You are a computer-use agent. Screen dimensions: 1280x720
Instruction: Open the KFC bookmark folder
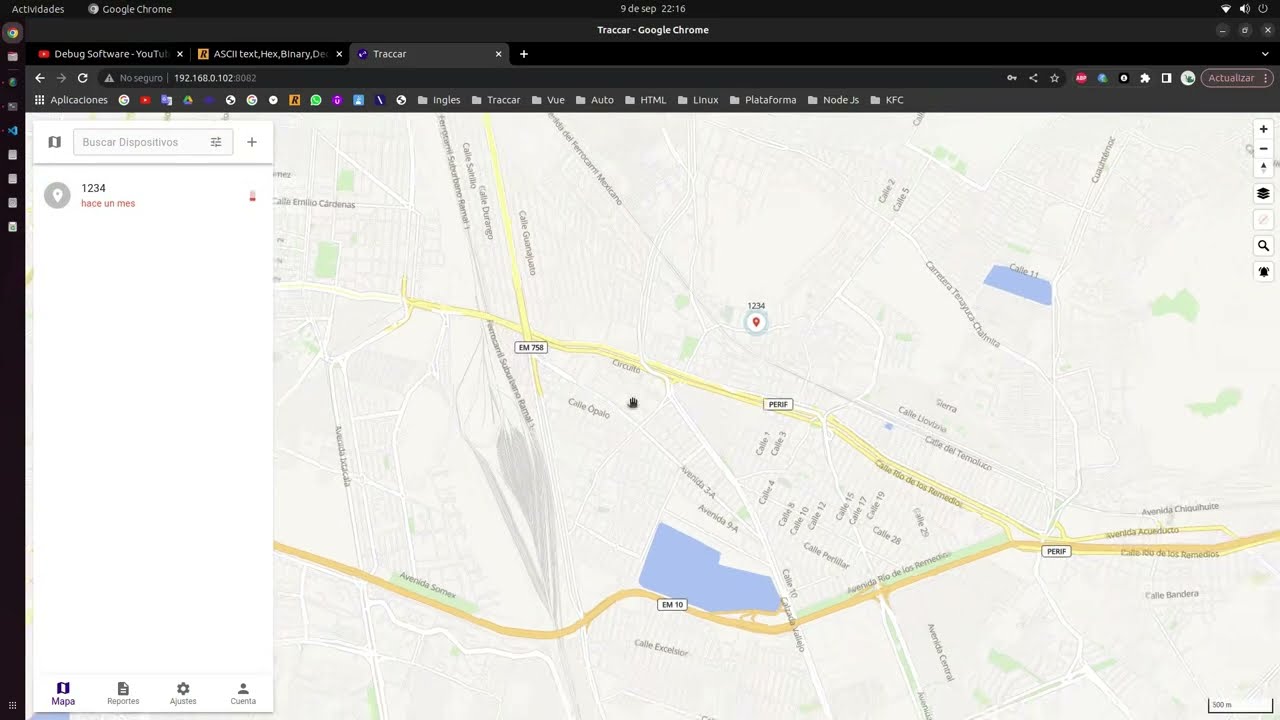886,100
